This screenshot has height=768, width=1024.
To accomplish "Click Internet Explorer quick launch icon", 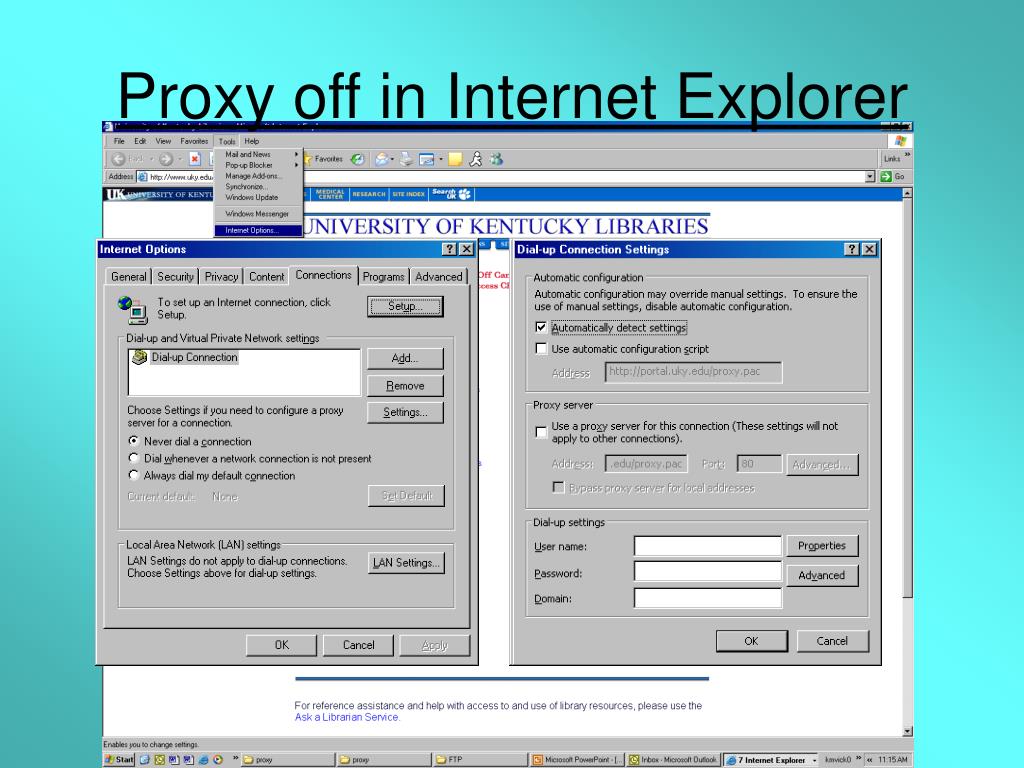I will (203, 760).
